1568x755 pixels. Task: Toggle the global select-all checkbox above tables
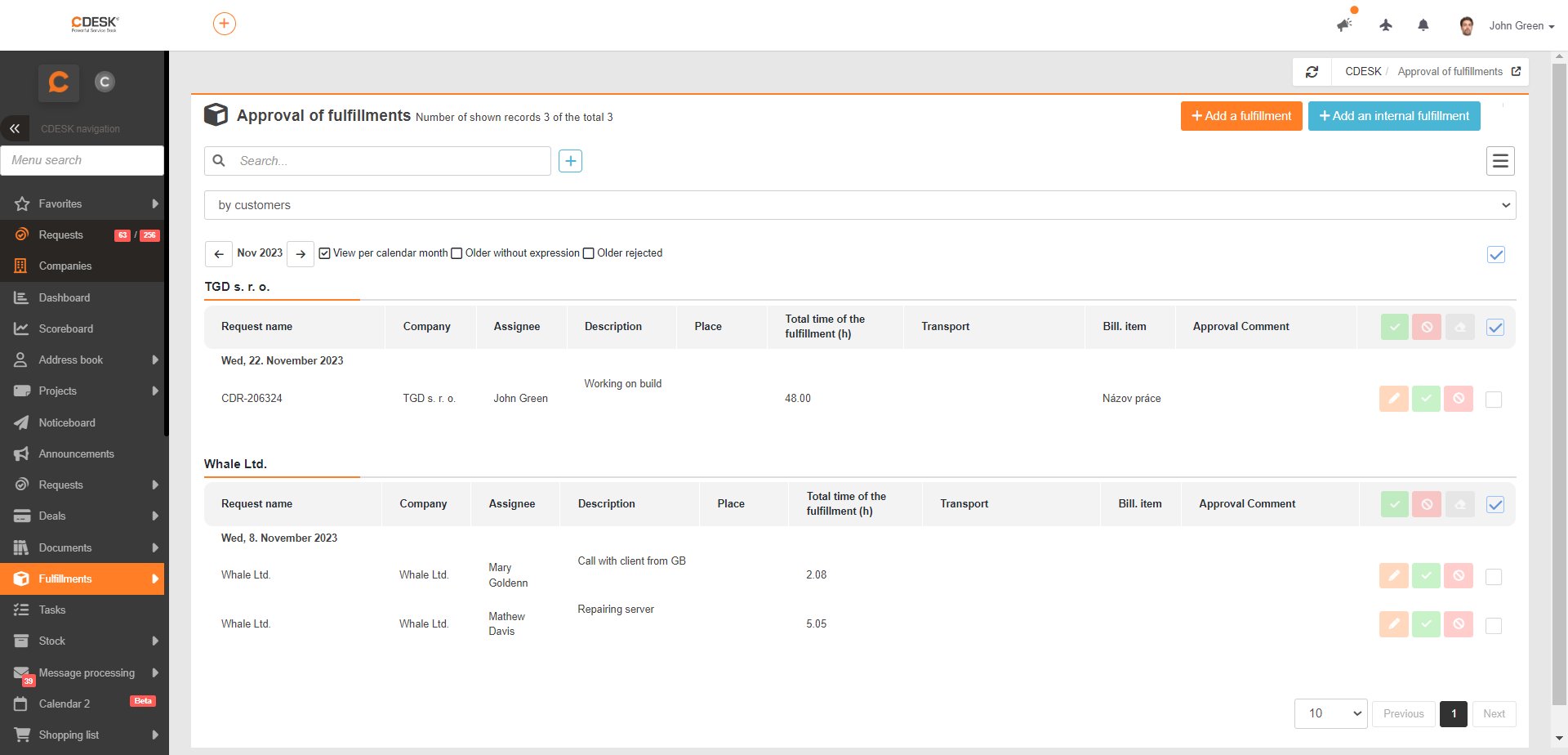click(x=1496, y=255)
